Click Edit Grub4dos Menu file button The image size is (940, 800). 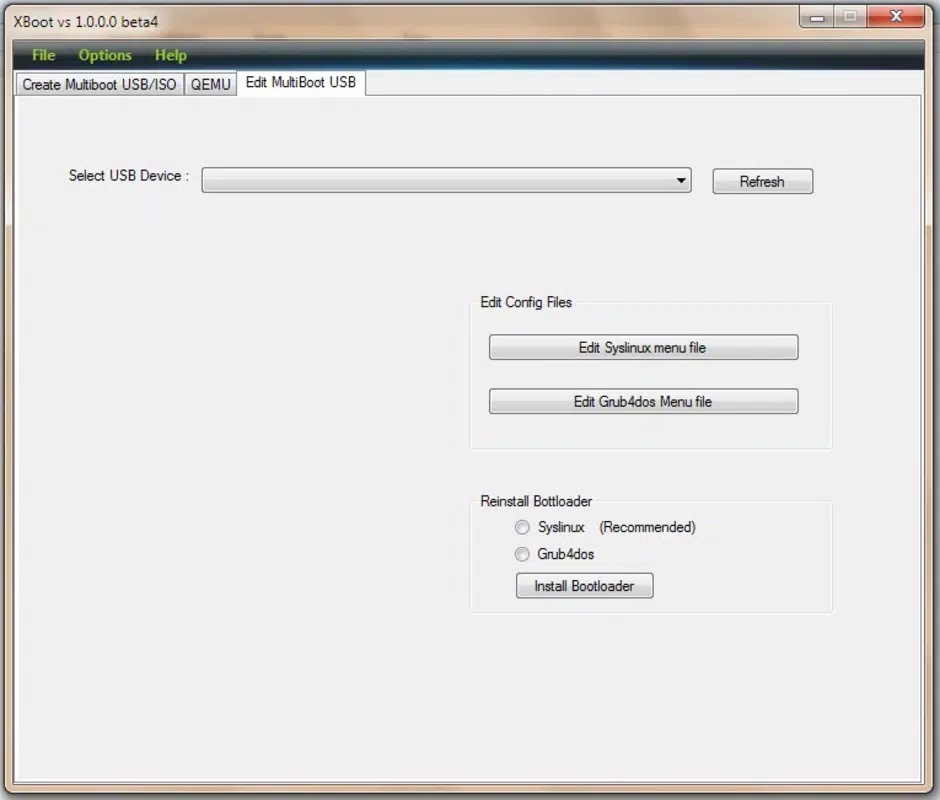click(643, 401)
